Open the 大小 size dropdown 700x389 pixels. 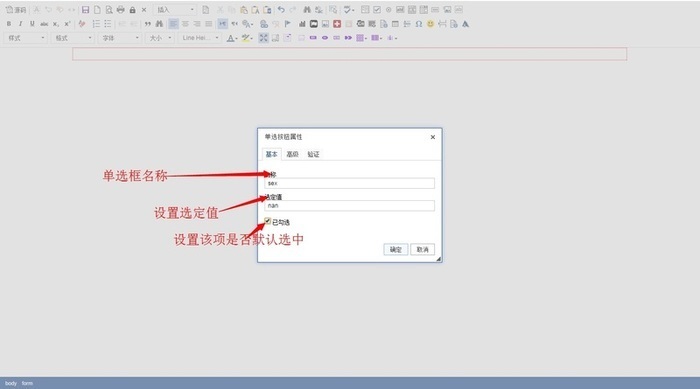(160, 38)
